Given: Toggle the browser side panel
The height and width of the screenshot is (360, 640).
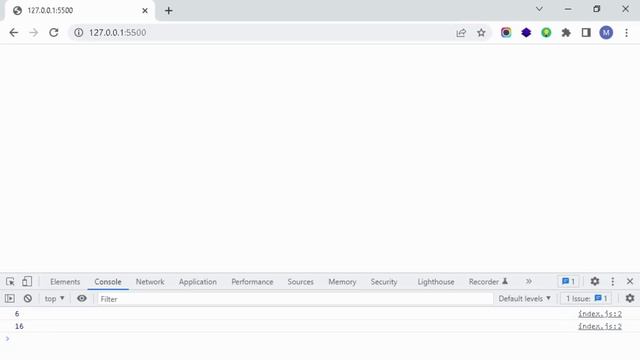Looking at the screenshot, I should point(586,33).
